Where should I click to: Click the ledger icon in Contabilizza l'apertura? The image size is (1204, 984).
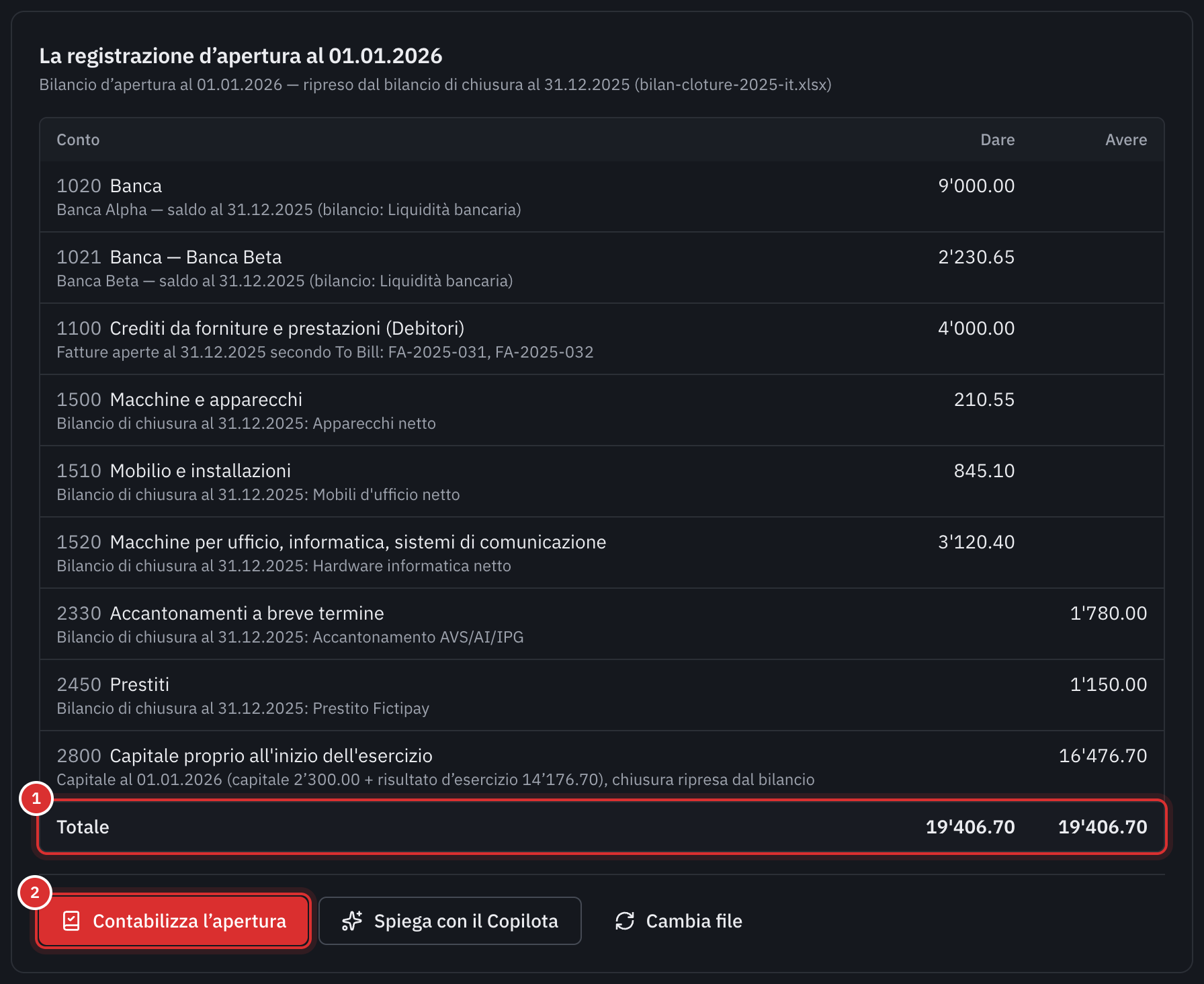click(71, 921)
